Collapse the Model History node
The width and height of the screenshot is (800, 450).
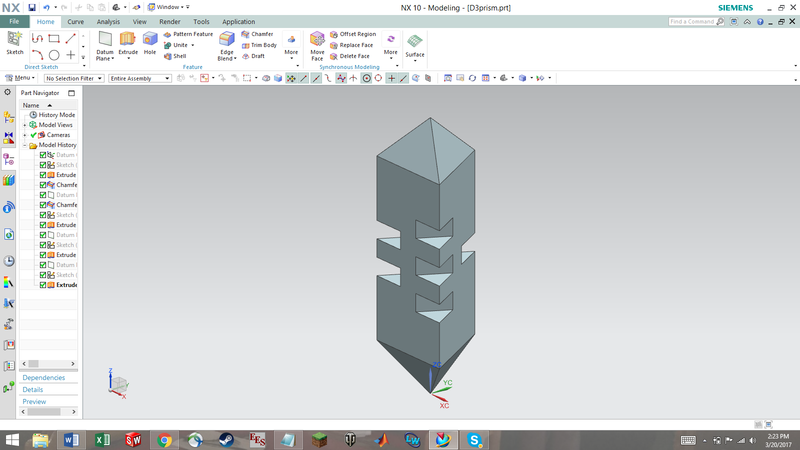click(x=24, y=145)
